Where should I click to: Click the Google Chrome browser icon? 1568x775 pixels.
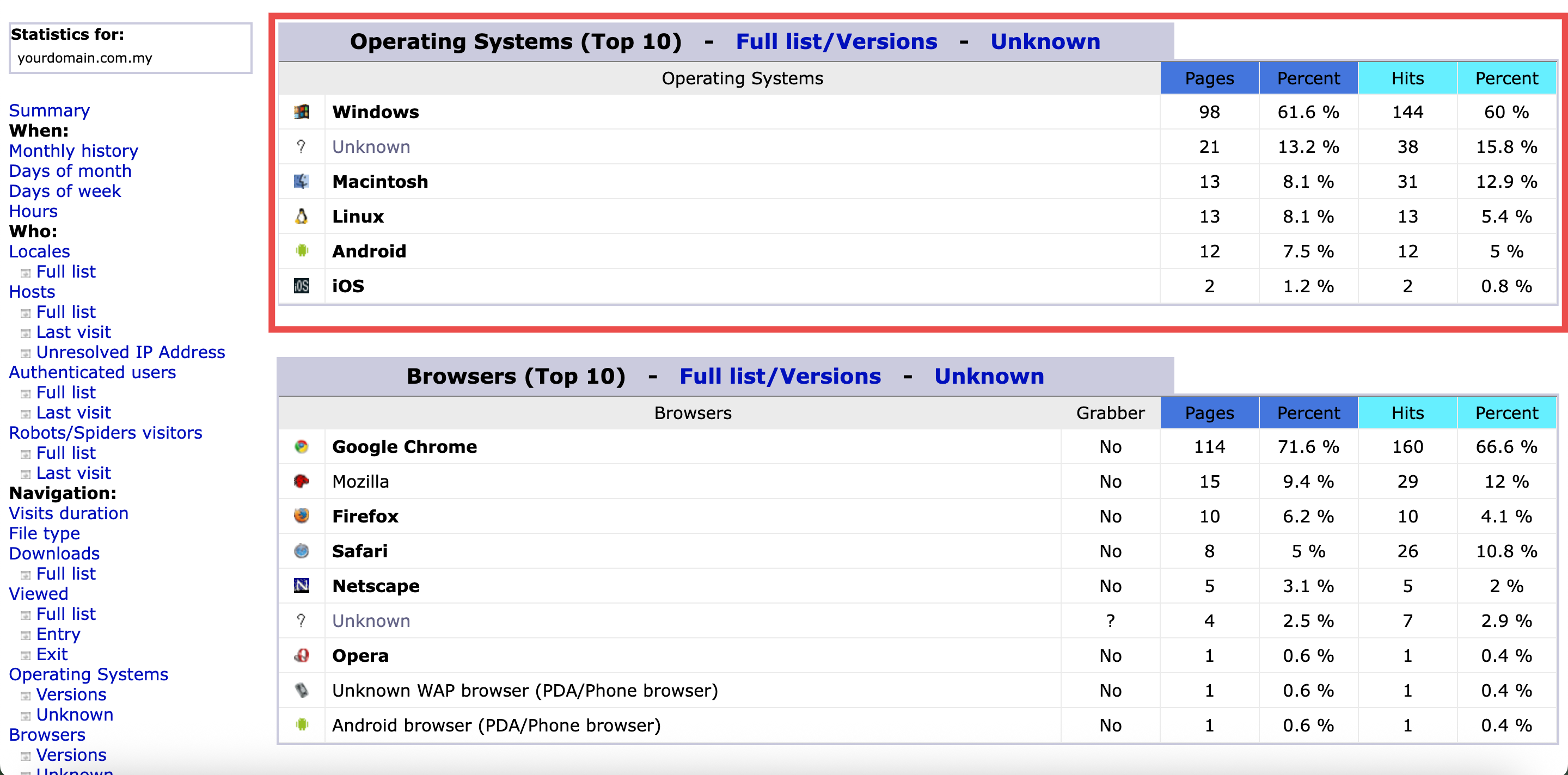(301, 446)
